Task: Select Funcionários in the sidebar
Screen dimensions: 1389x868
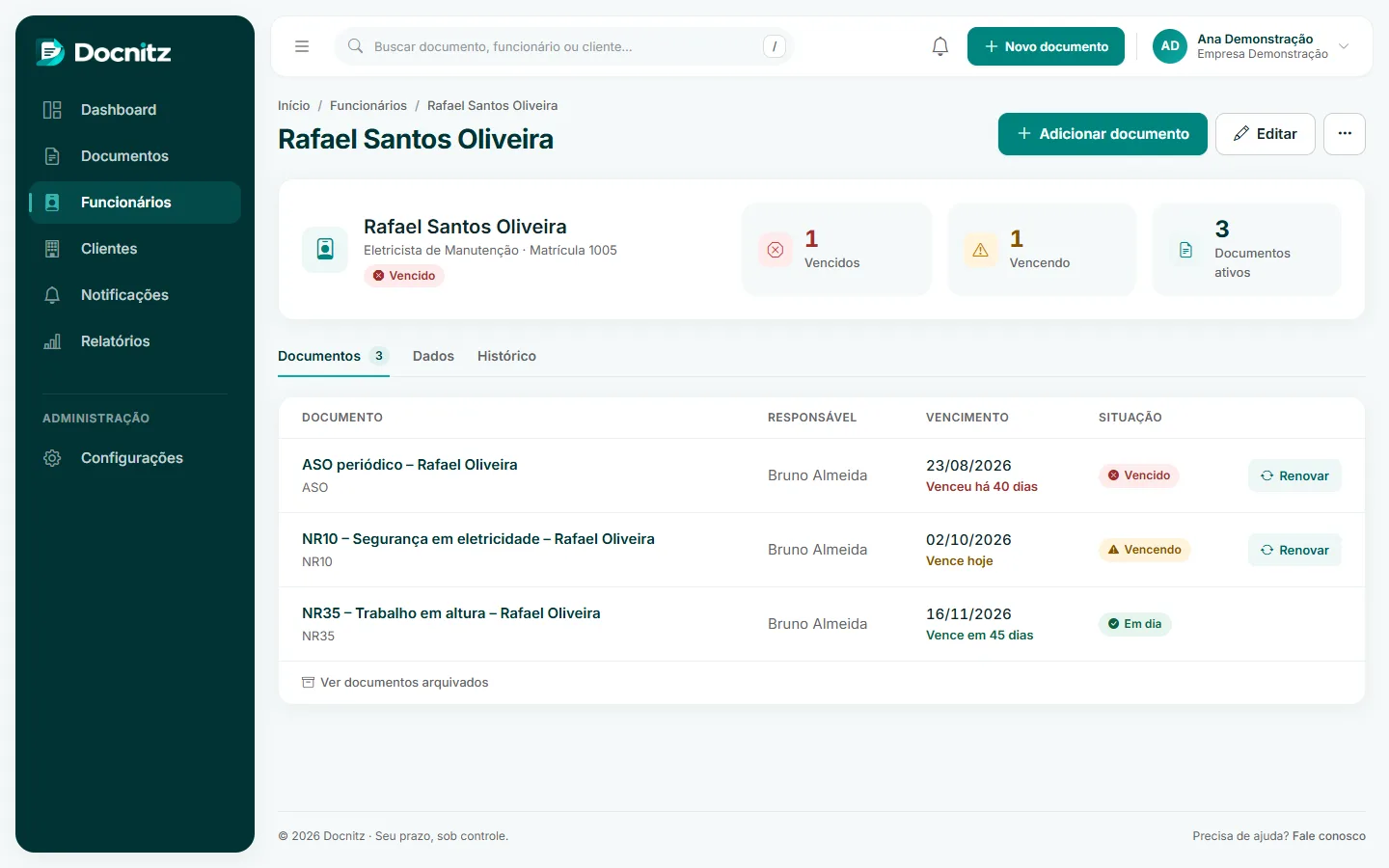Action: tap(135, 203)
